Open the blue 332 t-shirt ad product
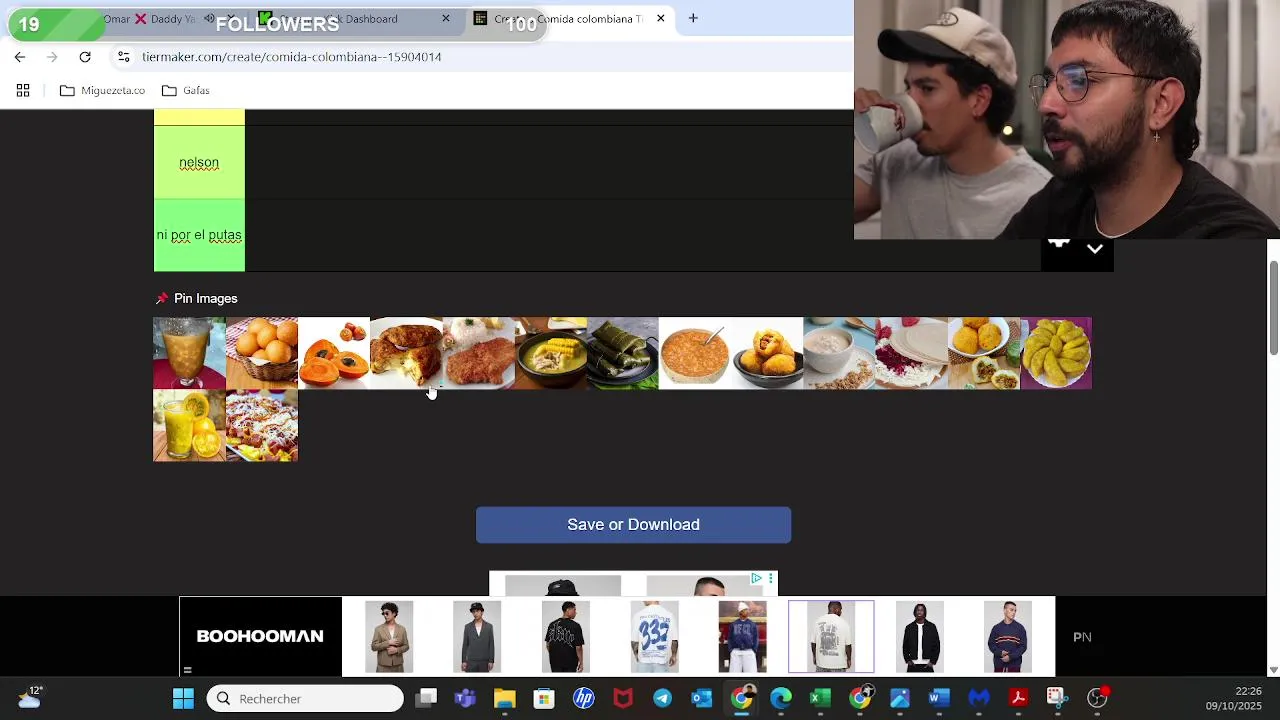 [x=655, y=637]
